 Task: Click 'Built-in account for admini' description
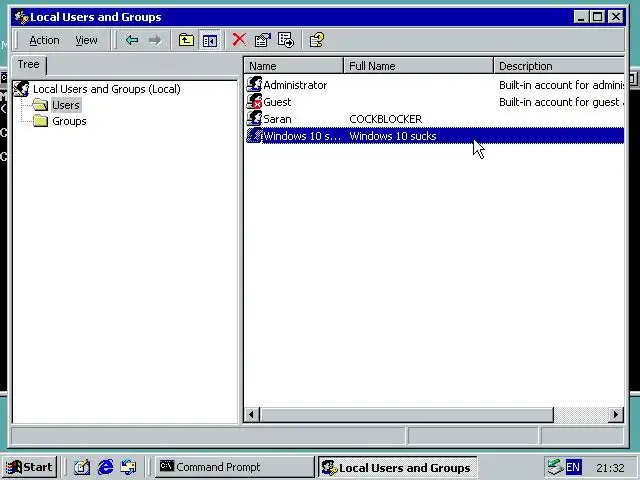(561, 85)
